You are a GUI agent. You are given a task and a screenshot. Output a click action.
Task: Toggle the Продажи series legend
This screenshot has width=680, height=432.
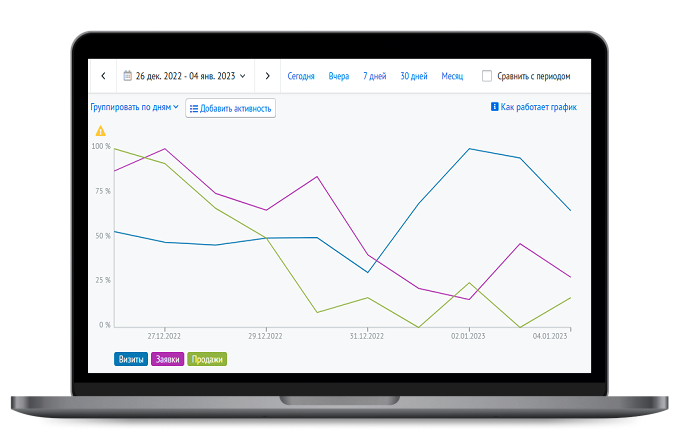(x=207, y=359)
